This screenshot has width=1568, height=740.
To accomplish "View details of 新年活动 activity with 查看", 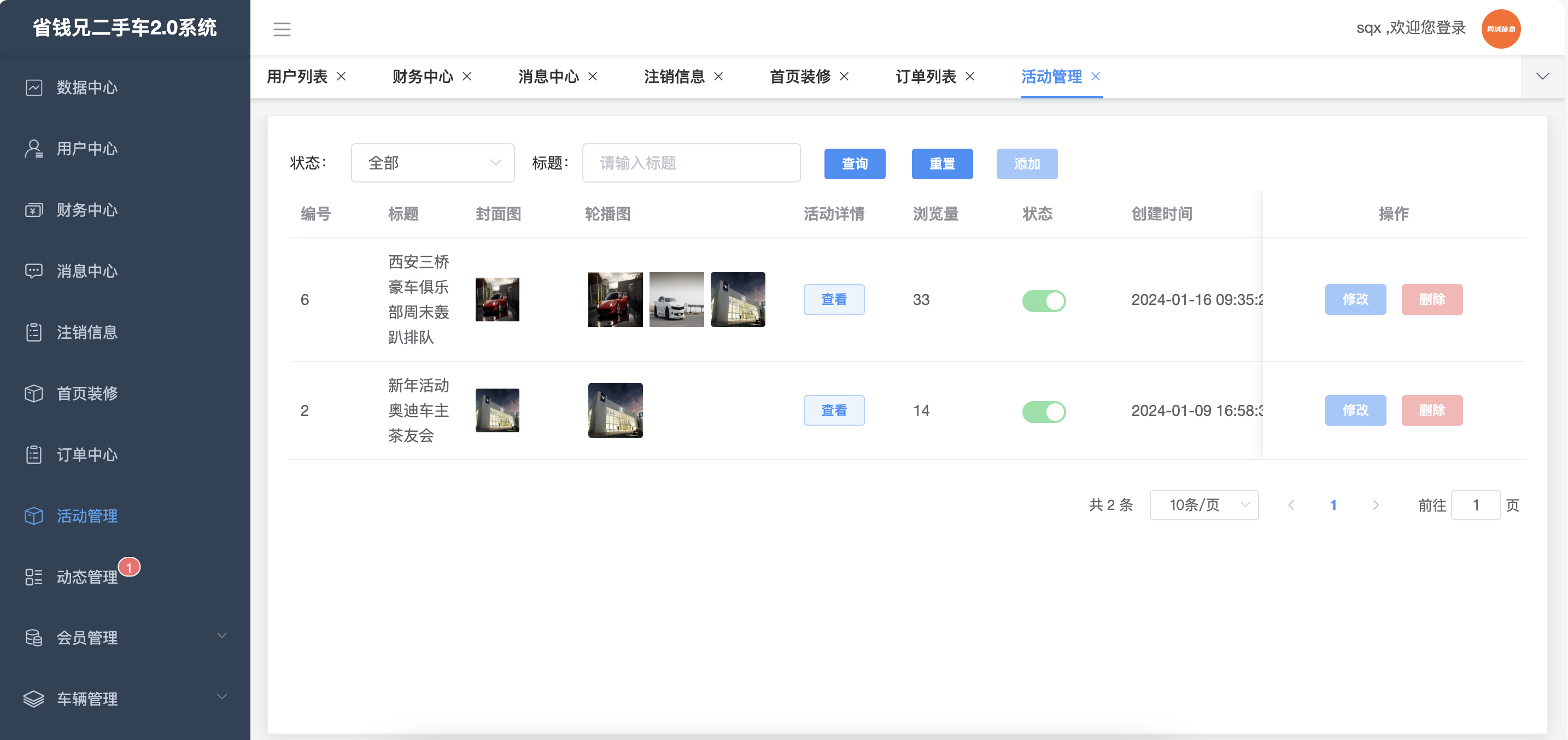I will 834,410.
